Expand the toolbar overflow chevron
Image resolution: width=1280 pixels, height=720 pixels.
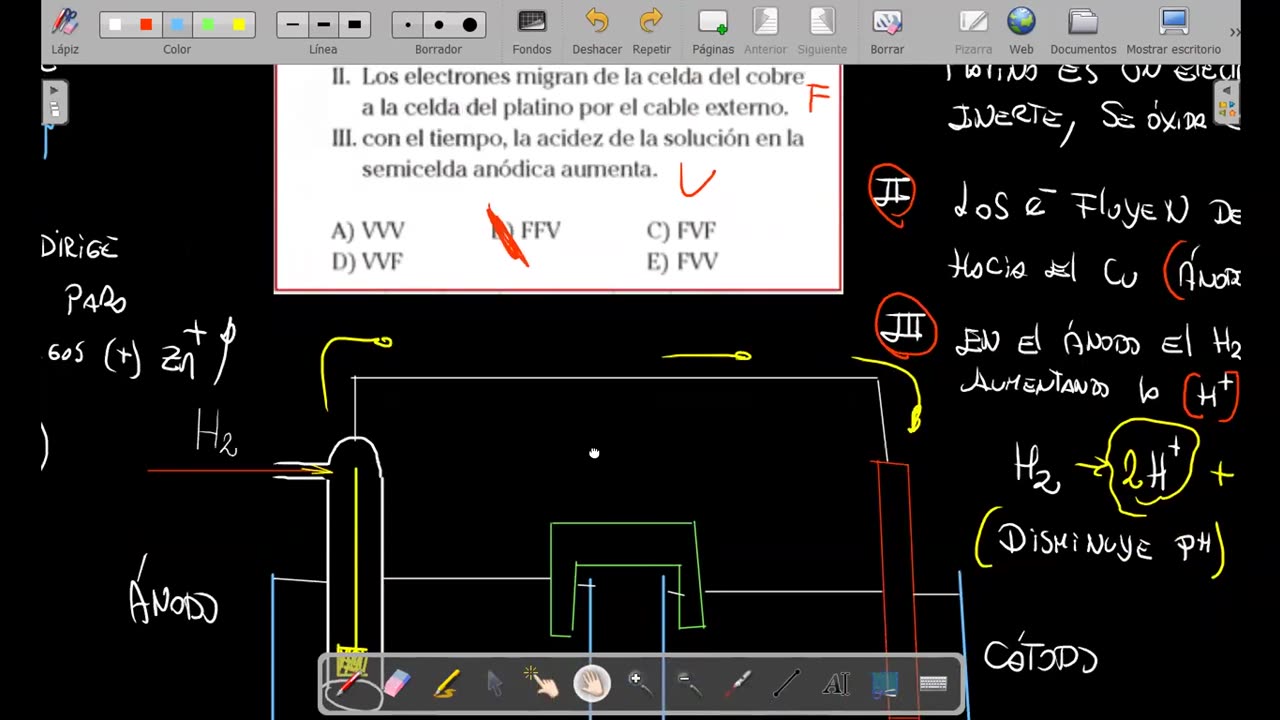click(1234, 32)
